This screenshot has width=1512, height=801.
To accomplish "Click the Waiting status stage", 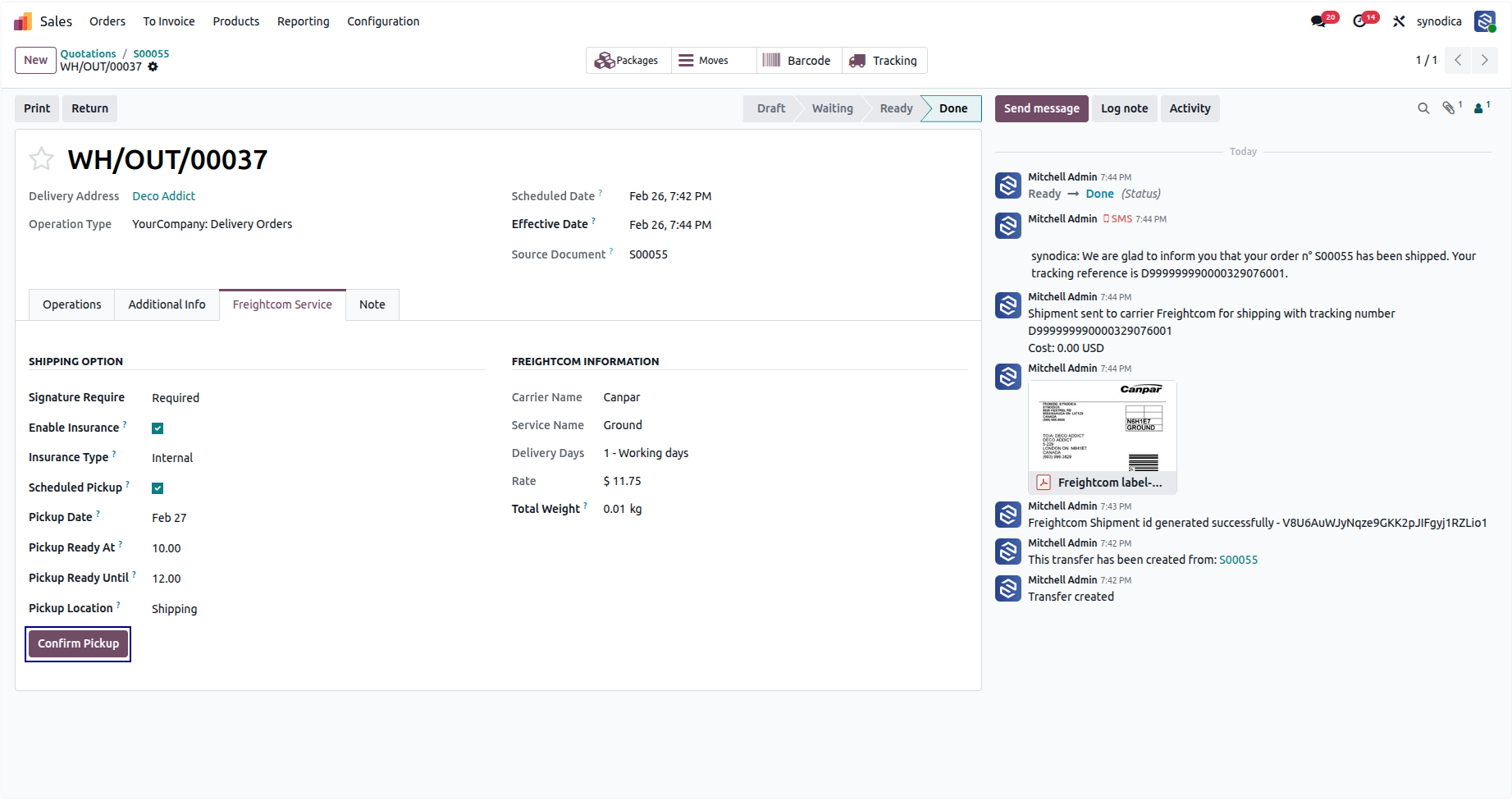I will (x=833, y=108).
